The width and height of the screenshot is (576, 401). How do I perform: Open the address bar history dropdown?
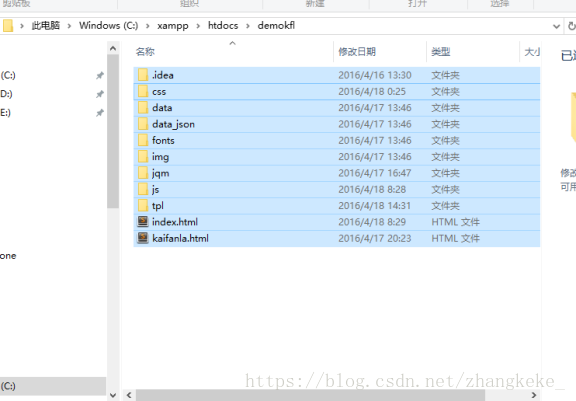(556, 26)
